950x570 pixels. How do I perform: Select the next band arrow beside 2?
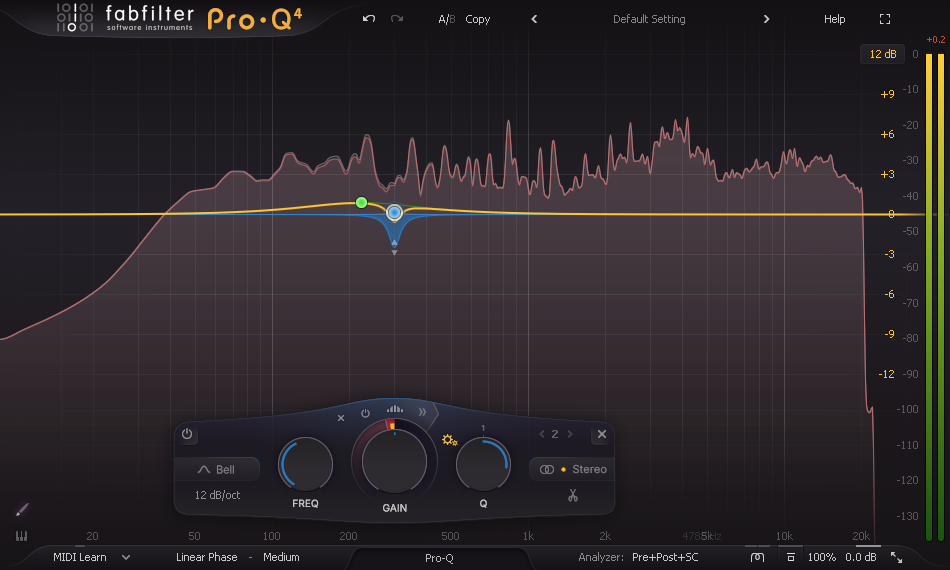[570, 434]
